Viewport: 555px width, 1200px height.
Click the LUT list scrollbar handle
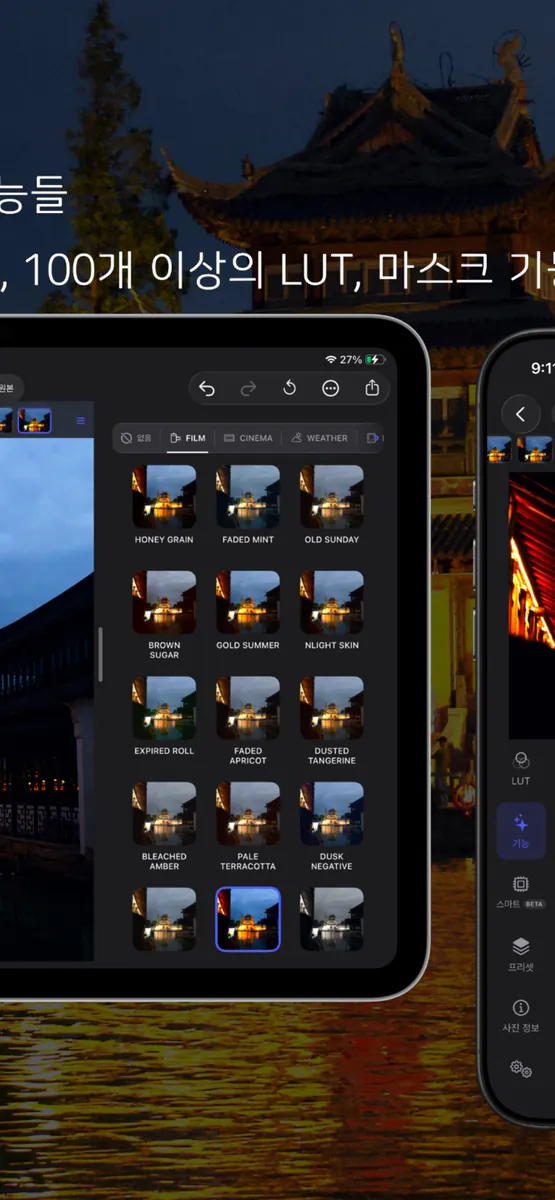click(x=99, y=655)
